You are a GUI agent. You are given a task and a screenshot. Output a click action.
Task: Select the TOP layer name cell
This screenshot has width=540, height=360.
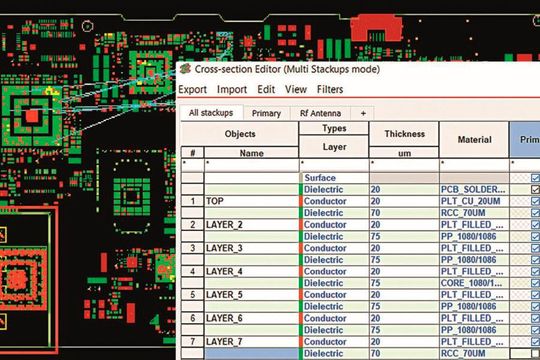point(251,201)
